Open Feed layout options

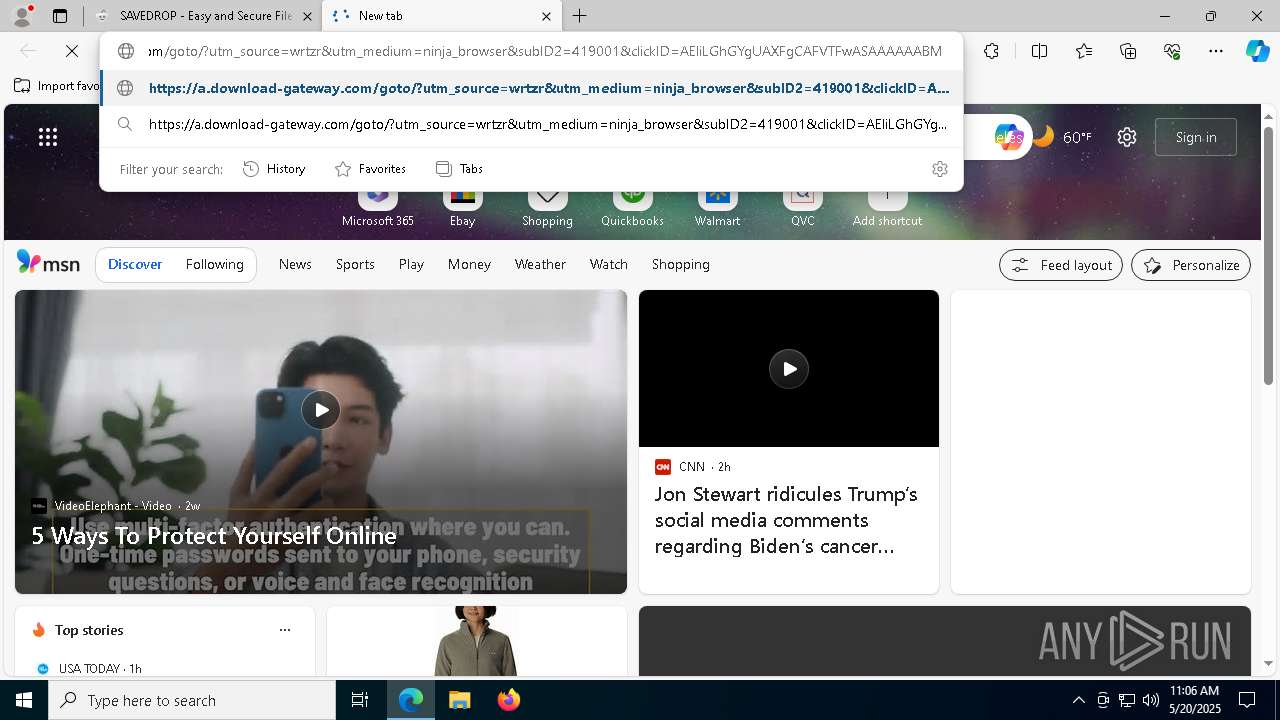pyautogui.click(x=1060, y=265)
